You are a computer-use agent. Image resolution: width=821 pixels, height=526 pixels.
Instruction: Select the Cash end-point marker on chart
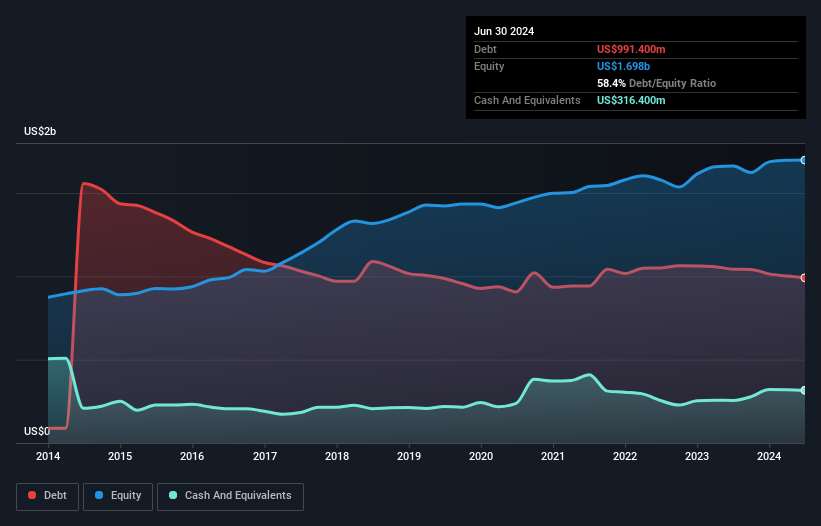[804, 390]
